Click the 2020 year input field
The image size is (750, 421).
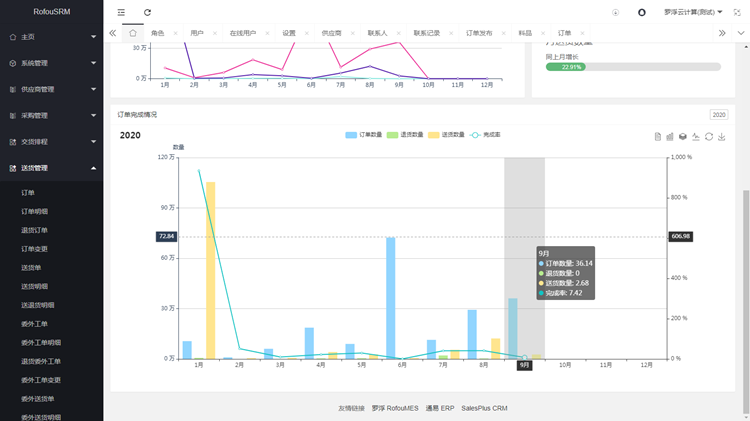point(718,115)
